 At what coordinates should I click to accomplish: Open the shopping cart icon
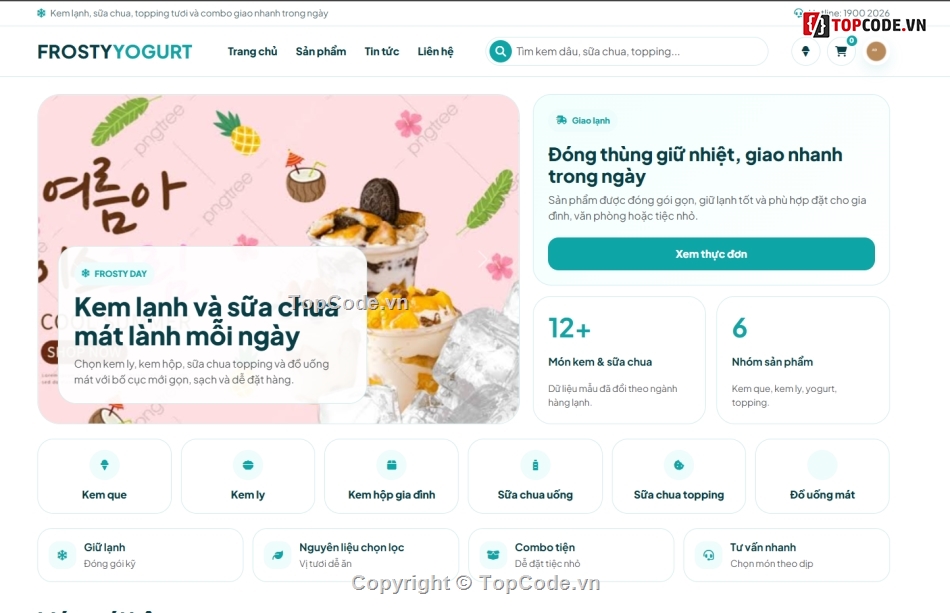pos(841,51)
